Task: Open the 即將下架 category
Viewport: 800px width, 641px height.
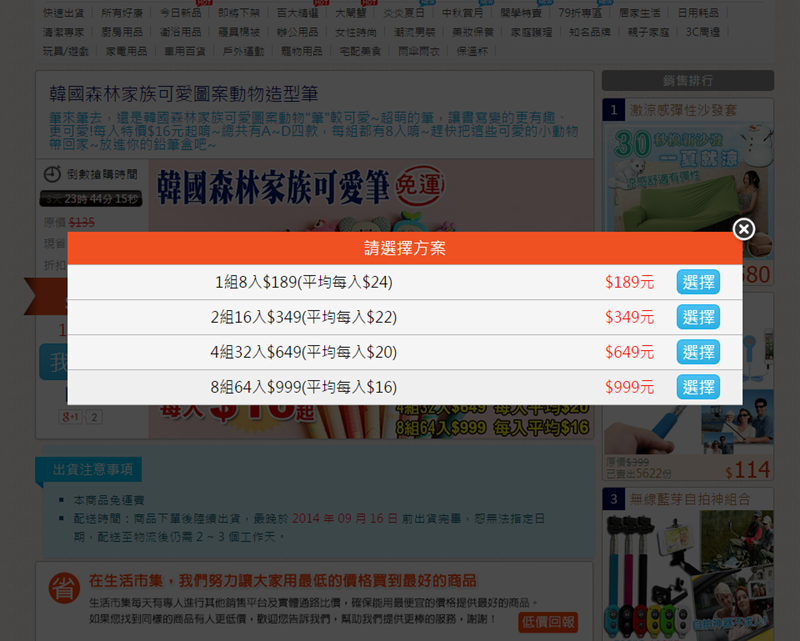Action: pyautogui.click(x=239, y=13)
